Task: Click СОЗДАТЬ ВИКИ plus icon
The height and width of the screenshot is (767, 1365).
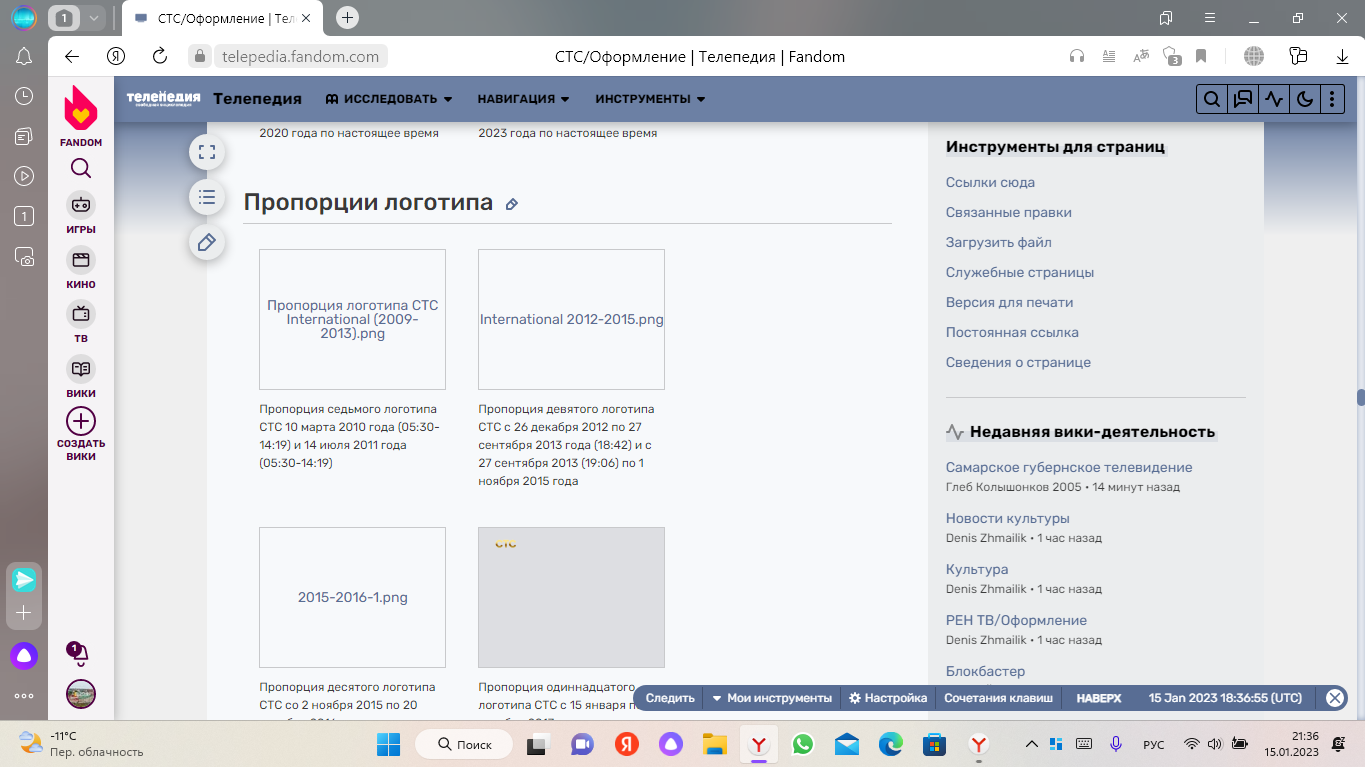Action: click(81, 421)
